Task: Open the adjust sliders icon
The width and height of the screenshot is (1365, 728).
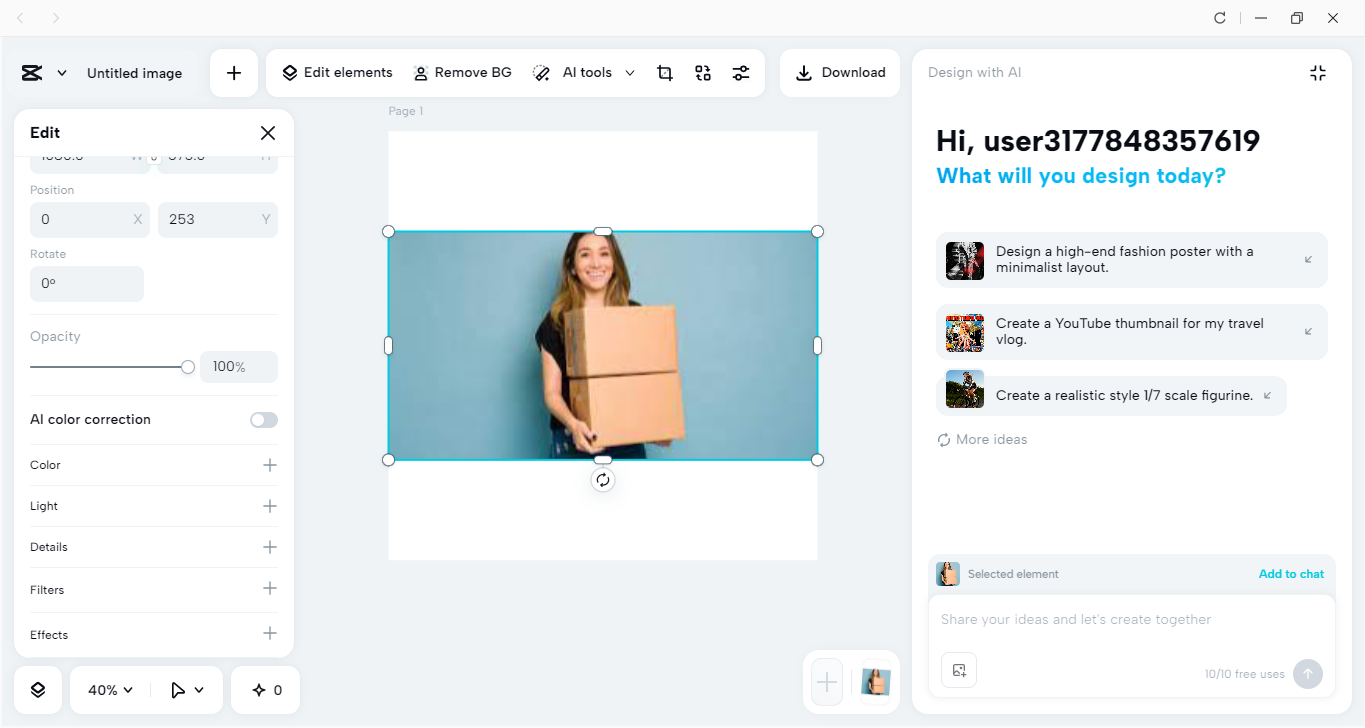Action: point(741,73)
